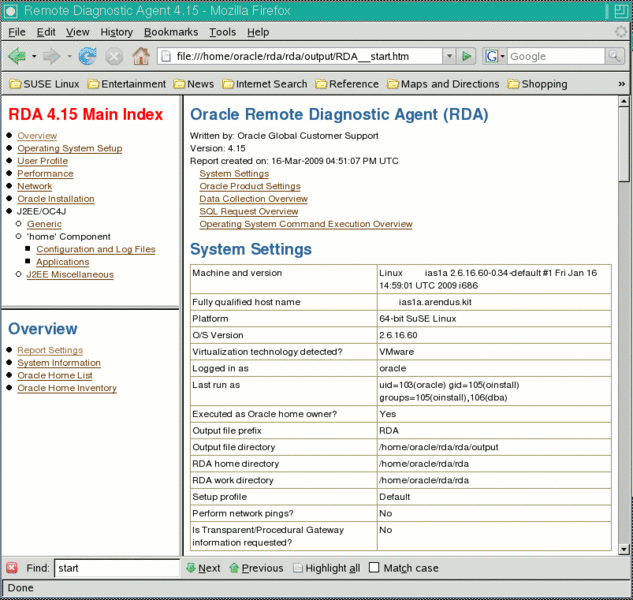Image resolution: width=633 pixels, height=600 pixels.
Task: Open the Internet Search bookmark folder
Action: click(265, 84)
